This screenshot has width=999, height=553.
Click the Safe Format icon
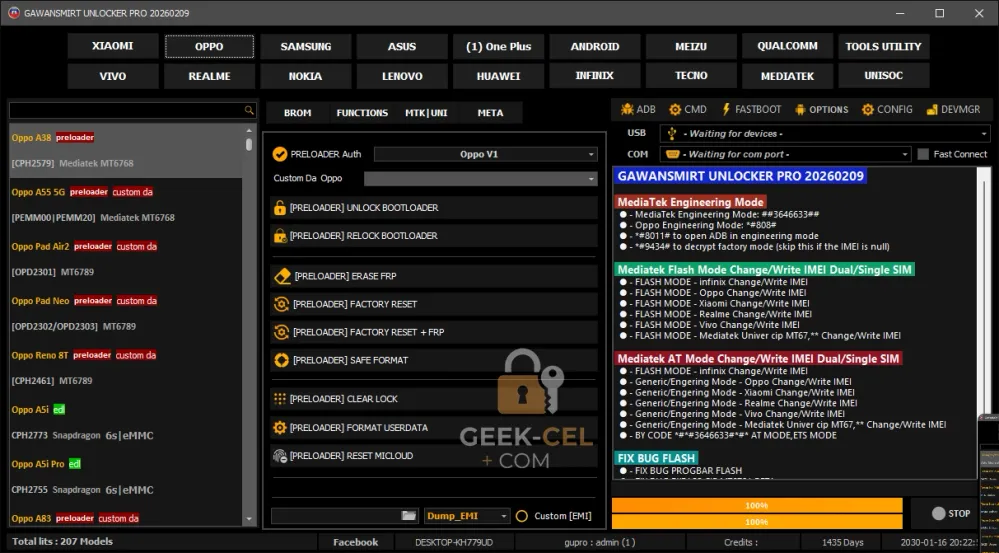(281, 361)
